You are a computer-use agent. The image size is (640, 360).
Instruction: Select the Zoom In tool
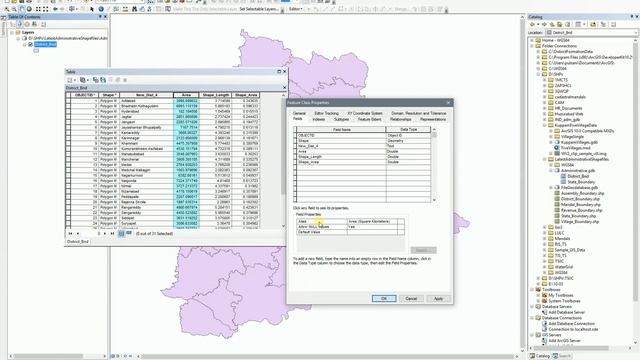pyautogui.click(x=7, y=9)
